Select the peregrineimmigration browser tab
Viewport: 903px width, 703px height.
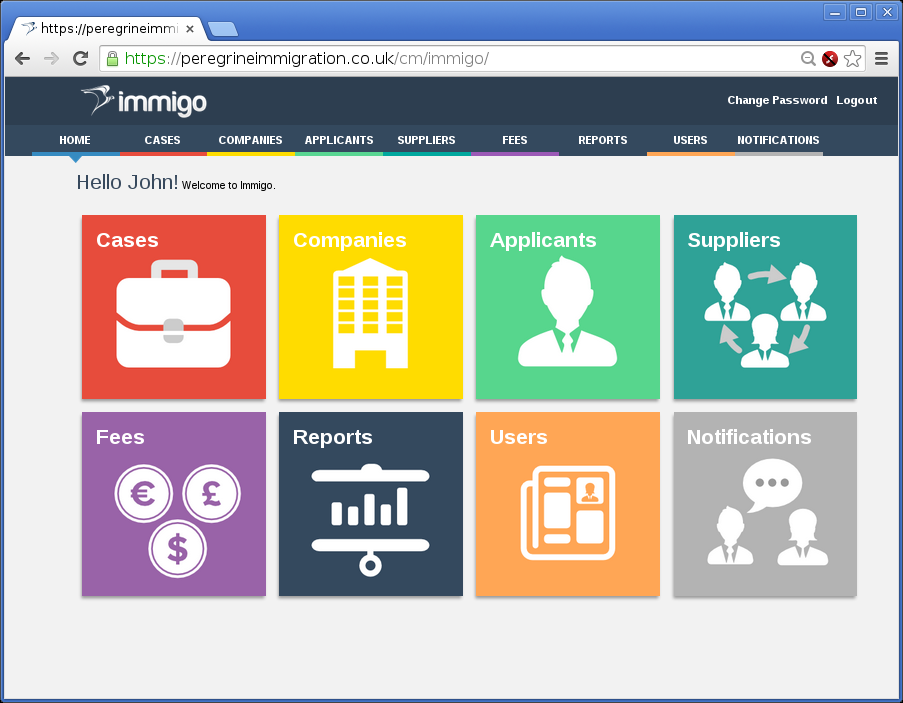(x=106, y=29)
